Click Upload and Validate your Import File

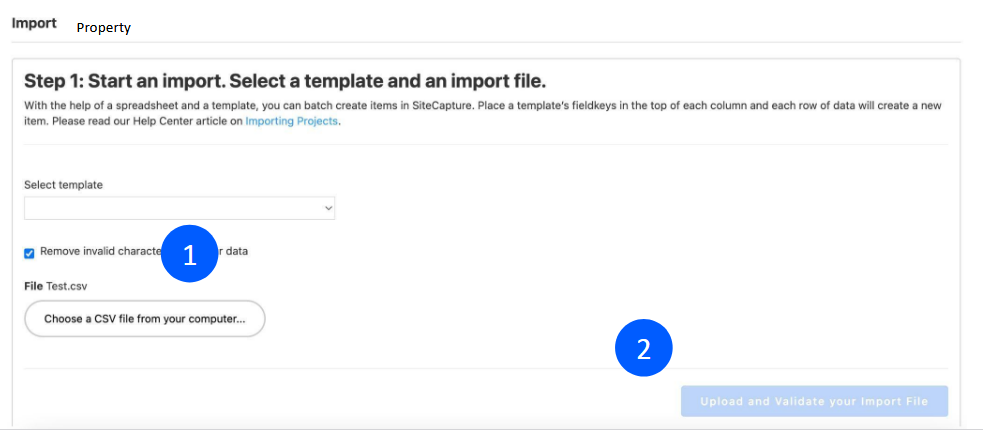point(814,401)
